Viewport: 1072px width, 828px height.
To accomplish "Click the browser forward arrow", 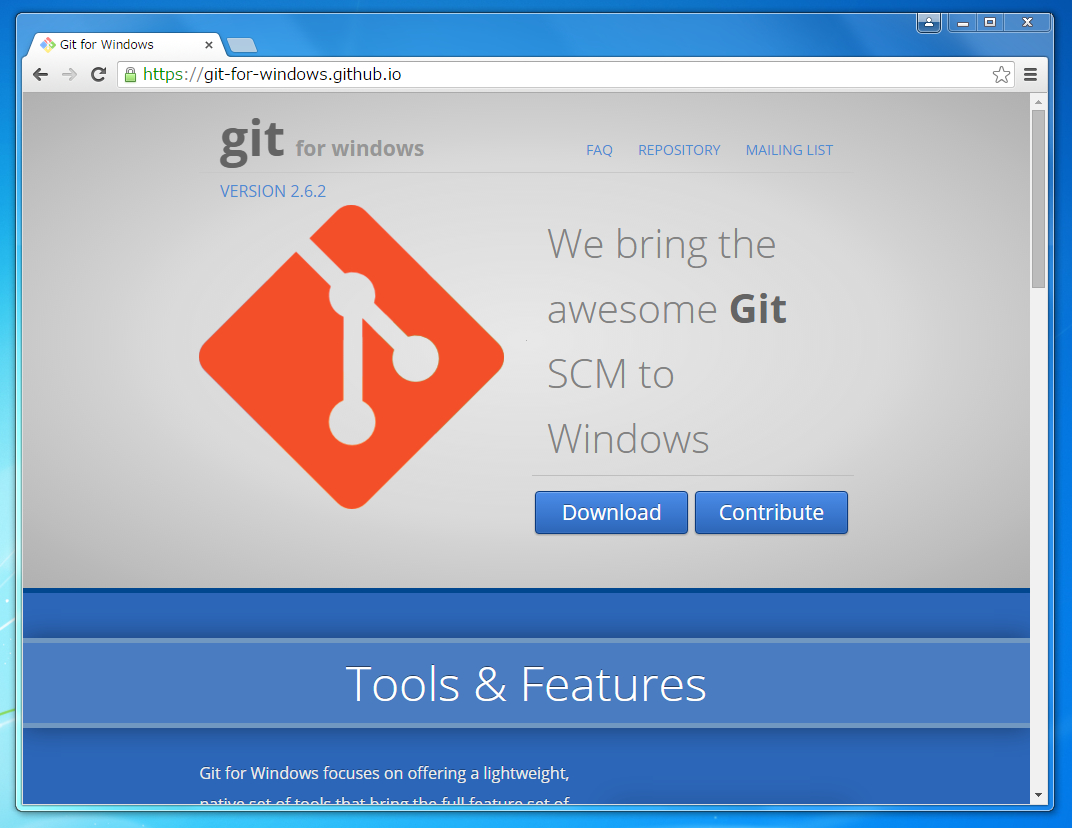I will 69,74.
